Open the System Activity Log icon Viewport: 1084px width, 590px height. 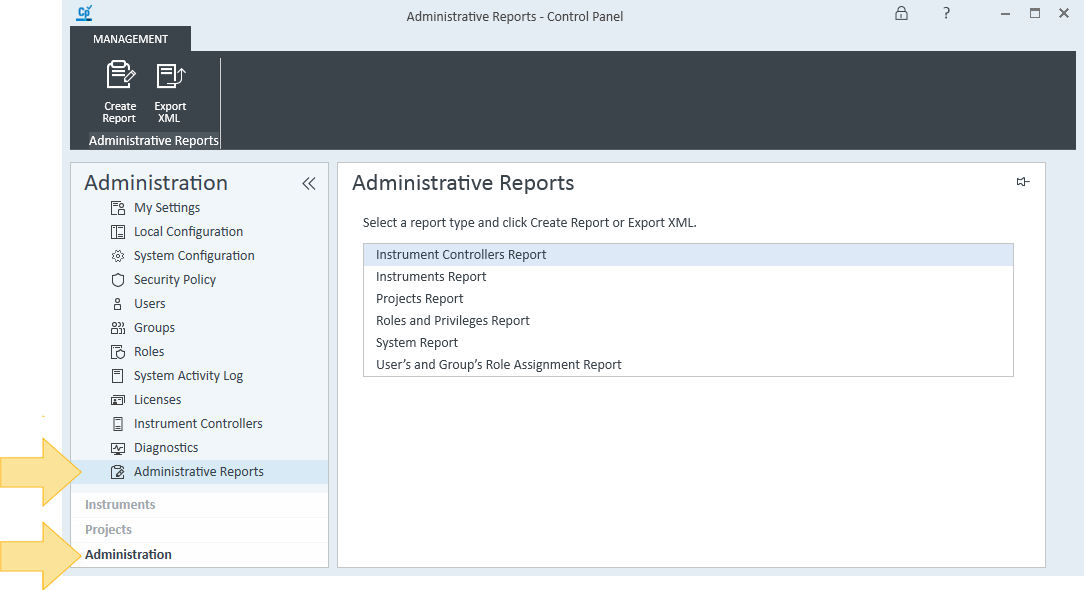118,375
